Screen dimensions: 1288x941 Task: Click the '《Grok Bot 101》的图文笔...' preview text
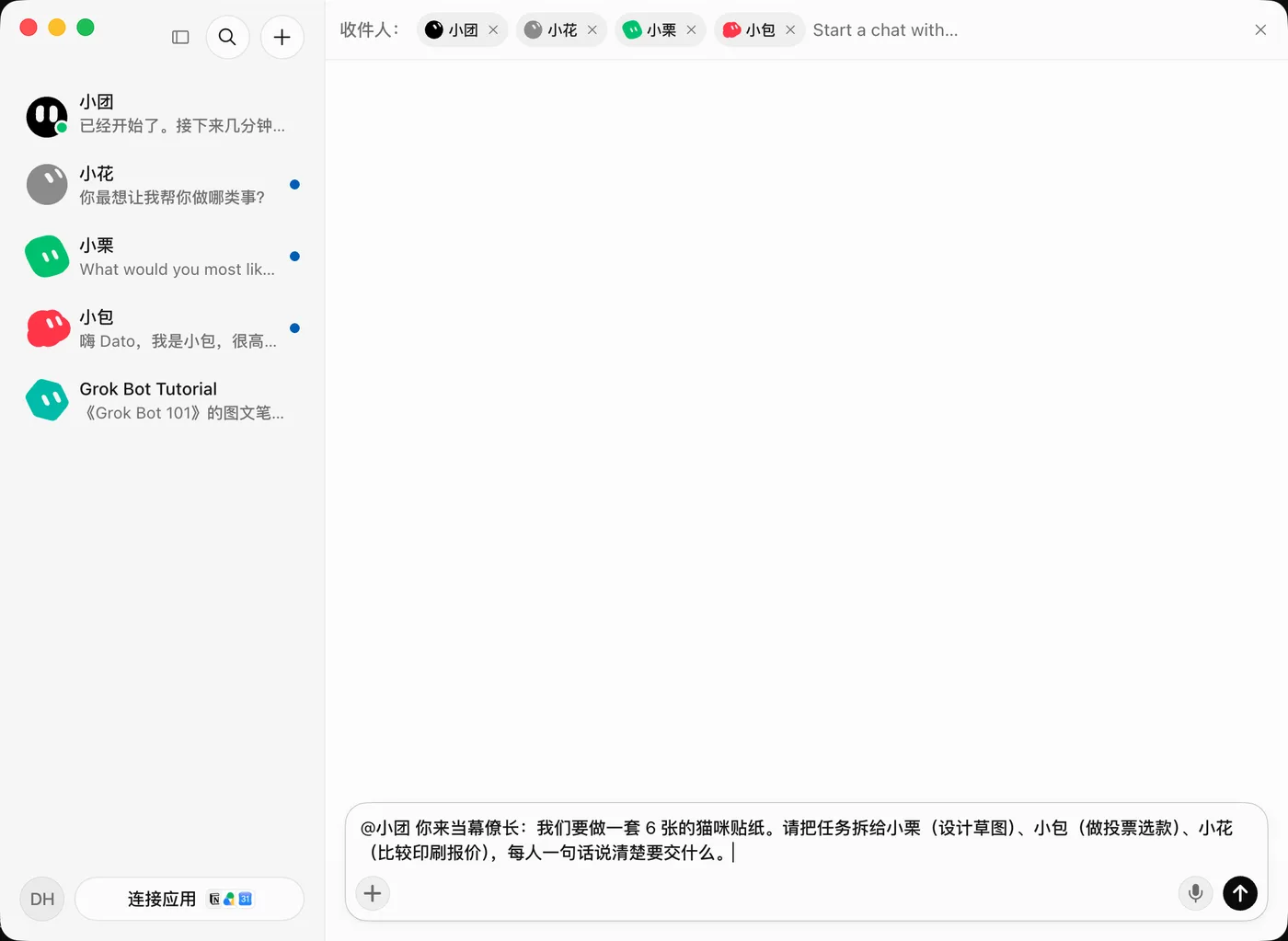[182, 413]
